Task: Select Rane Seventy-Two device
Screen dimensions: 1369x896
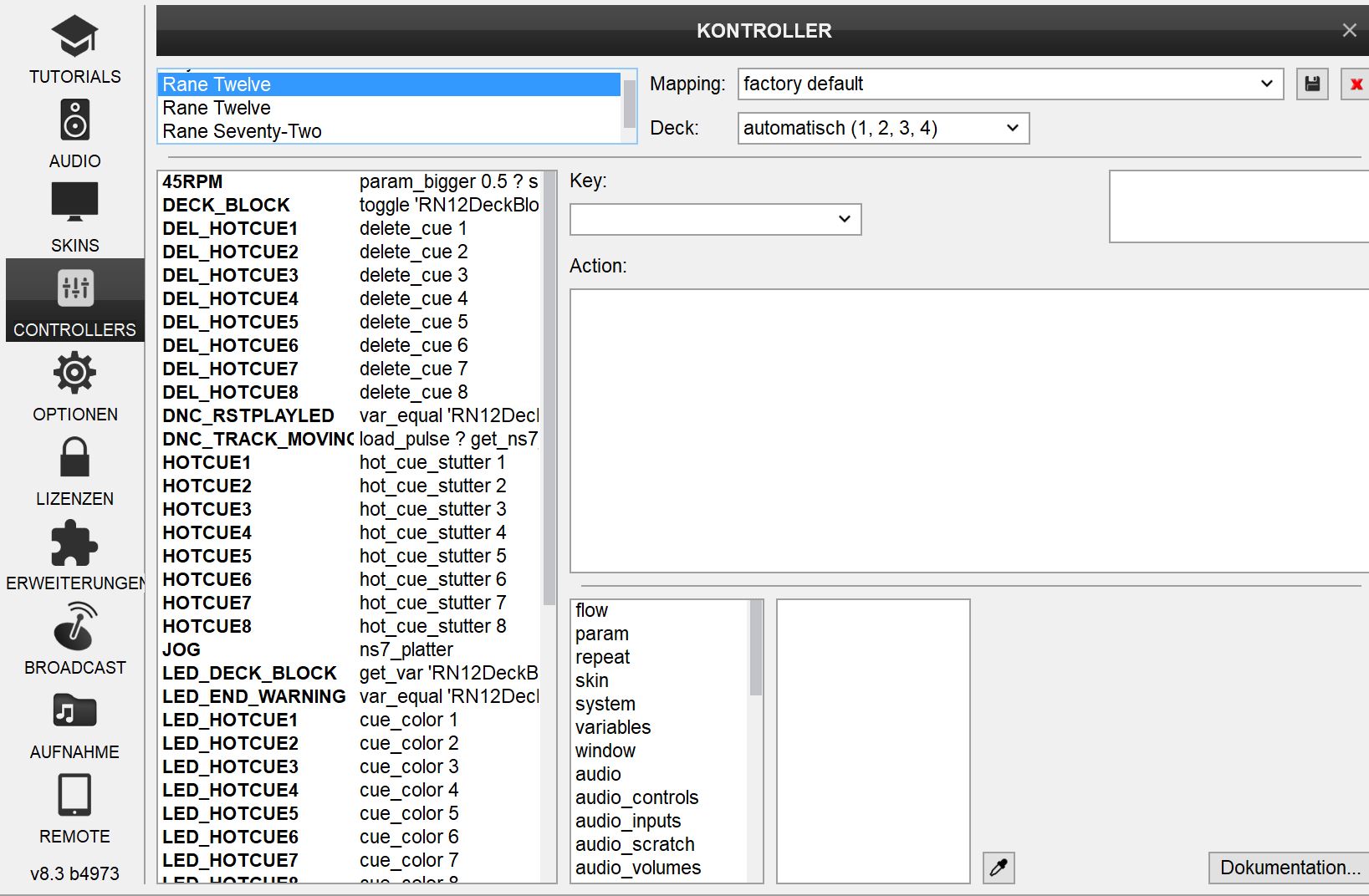Action: (x=389, y=131)
